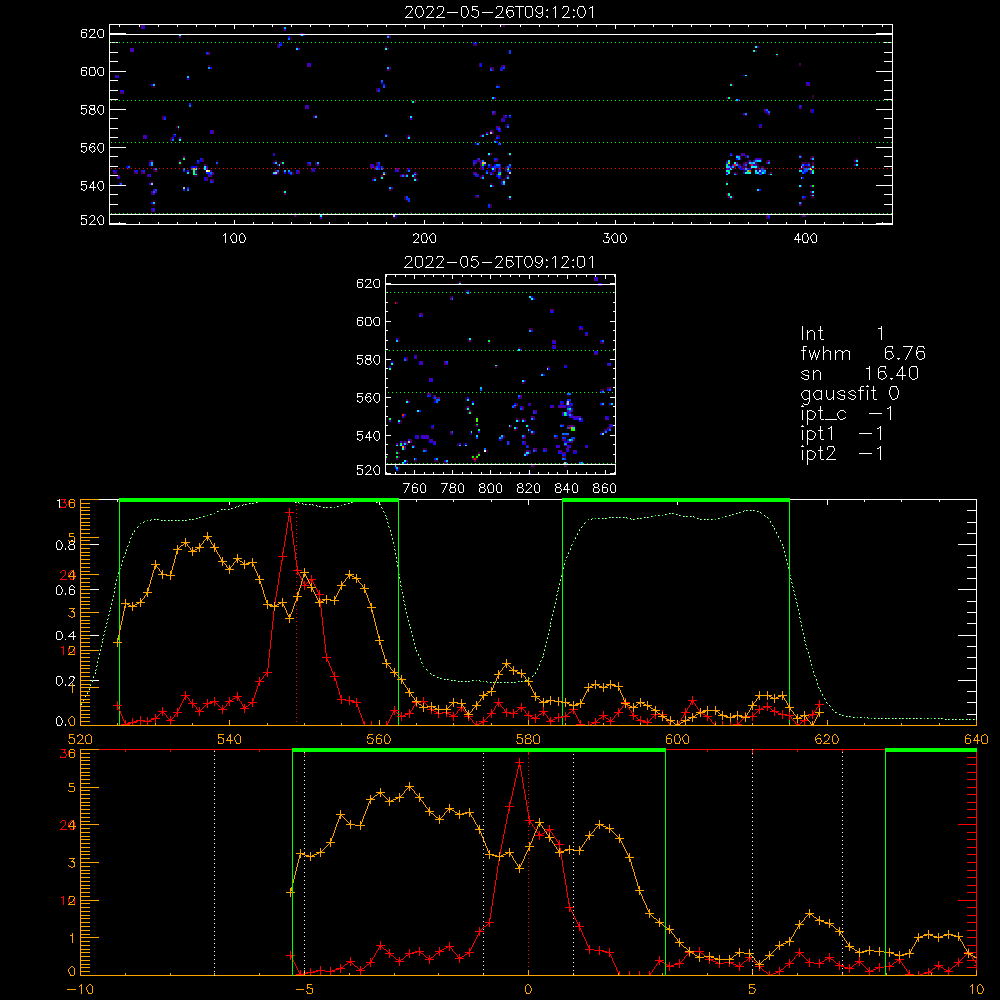Viewport: 1000px width, 1000px height.
Task: Click y-axis label 0.8 on profile plot
Action: click(x=66, y=545)
